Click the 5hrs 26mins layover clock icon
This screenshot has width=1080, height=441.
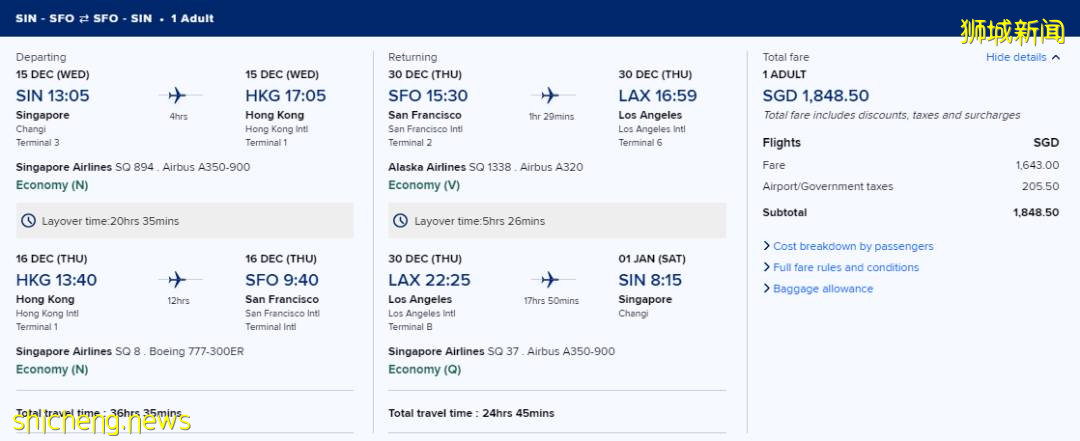point(400,221)
